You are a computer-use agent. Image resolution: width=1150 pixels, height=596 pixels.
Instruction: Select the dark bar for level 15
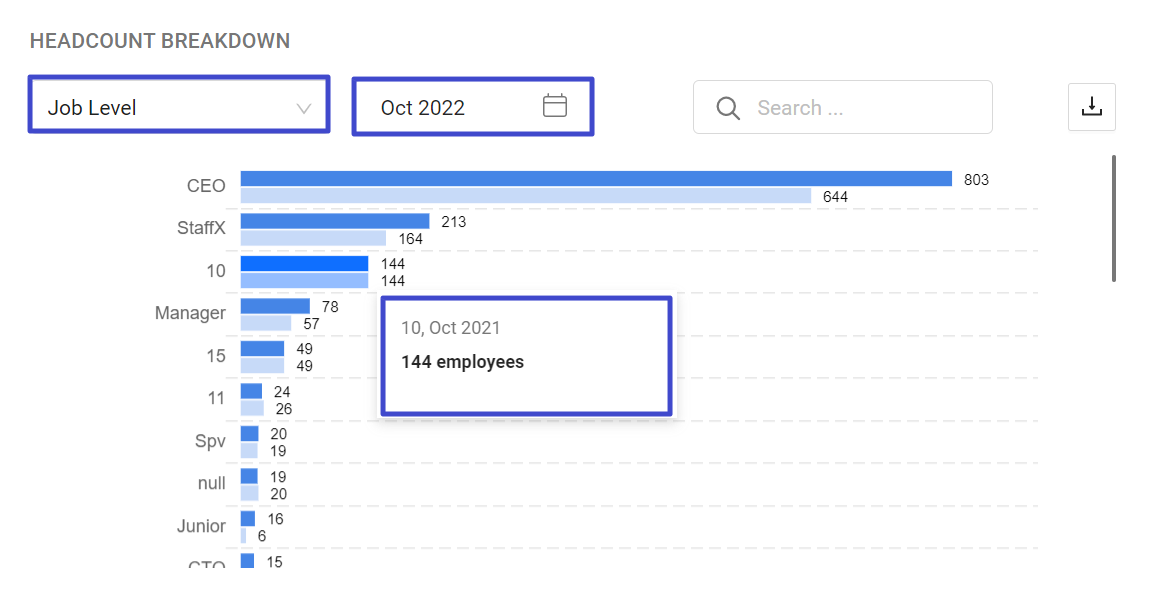(x=262, y=349)
